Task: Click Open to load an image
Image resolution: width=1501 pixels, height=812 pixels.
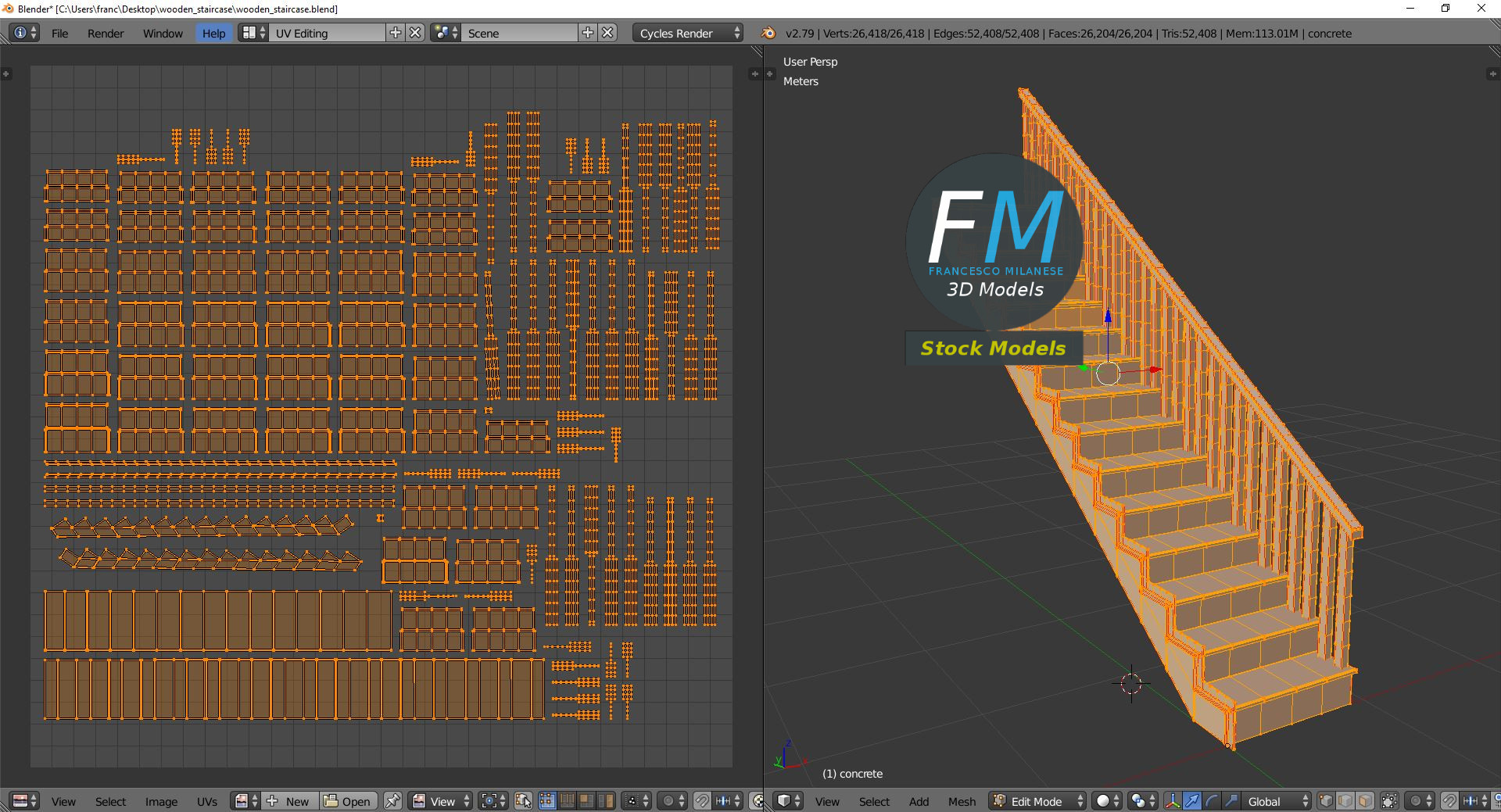Action: (x=348, y=801)
